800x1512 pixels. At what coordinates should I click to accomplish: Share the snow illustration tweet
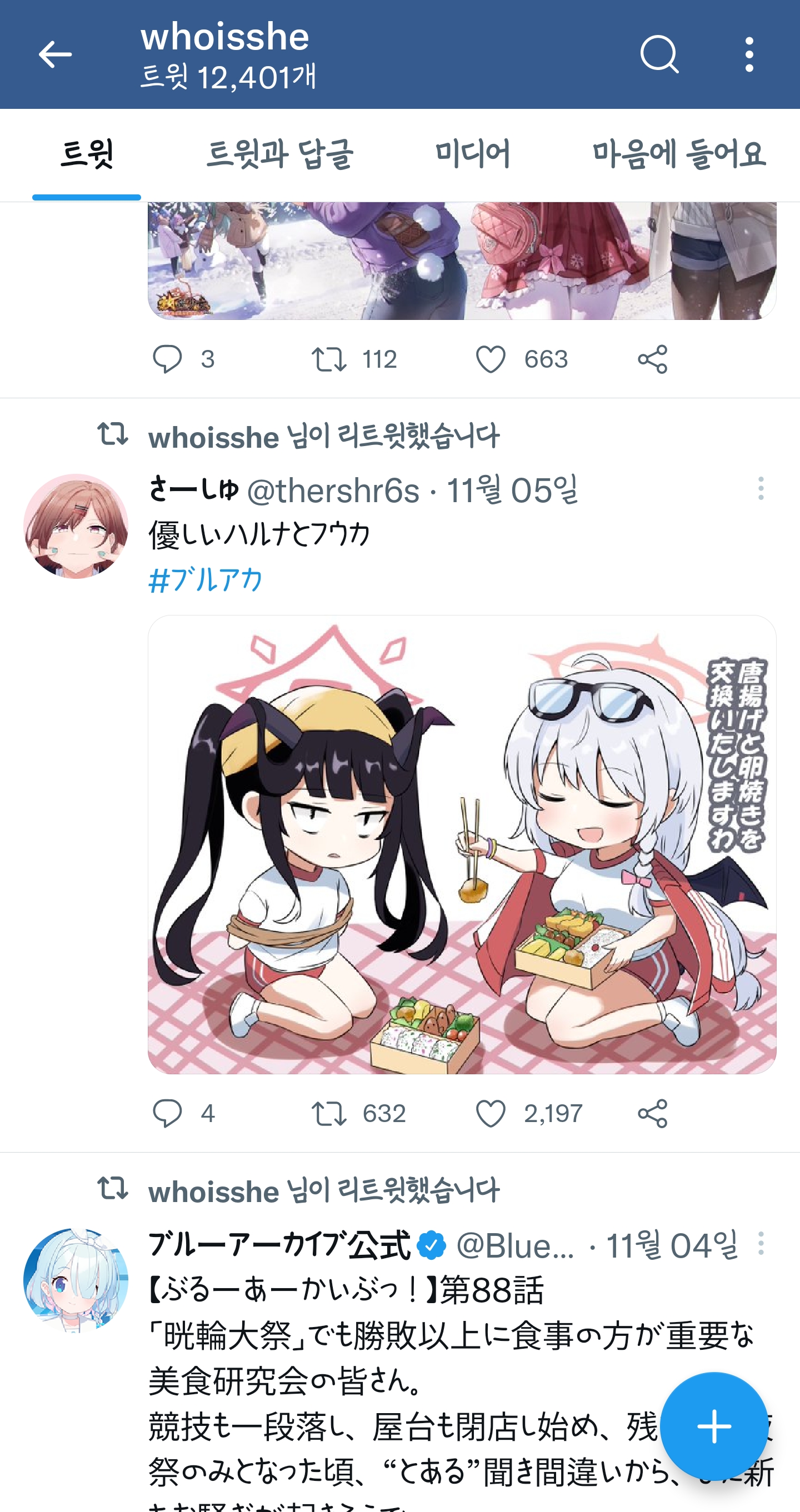(653, 359)
